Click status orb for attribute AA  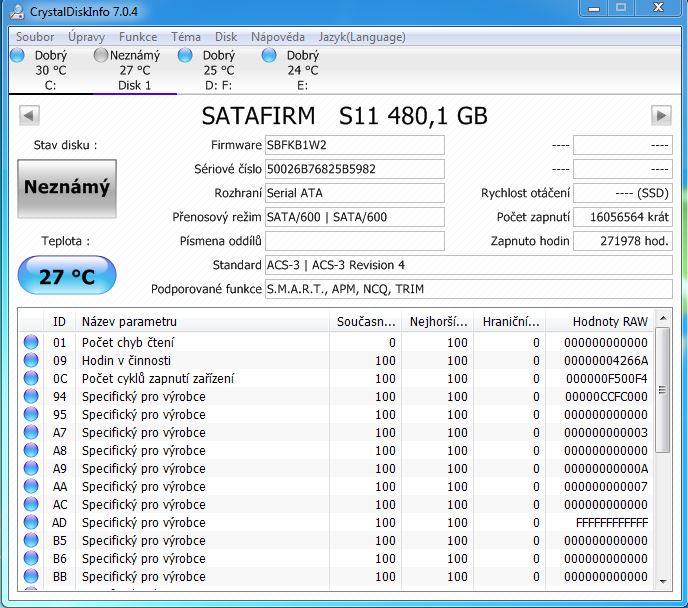click(31, 486)
